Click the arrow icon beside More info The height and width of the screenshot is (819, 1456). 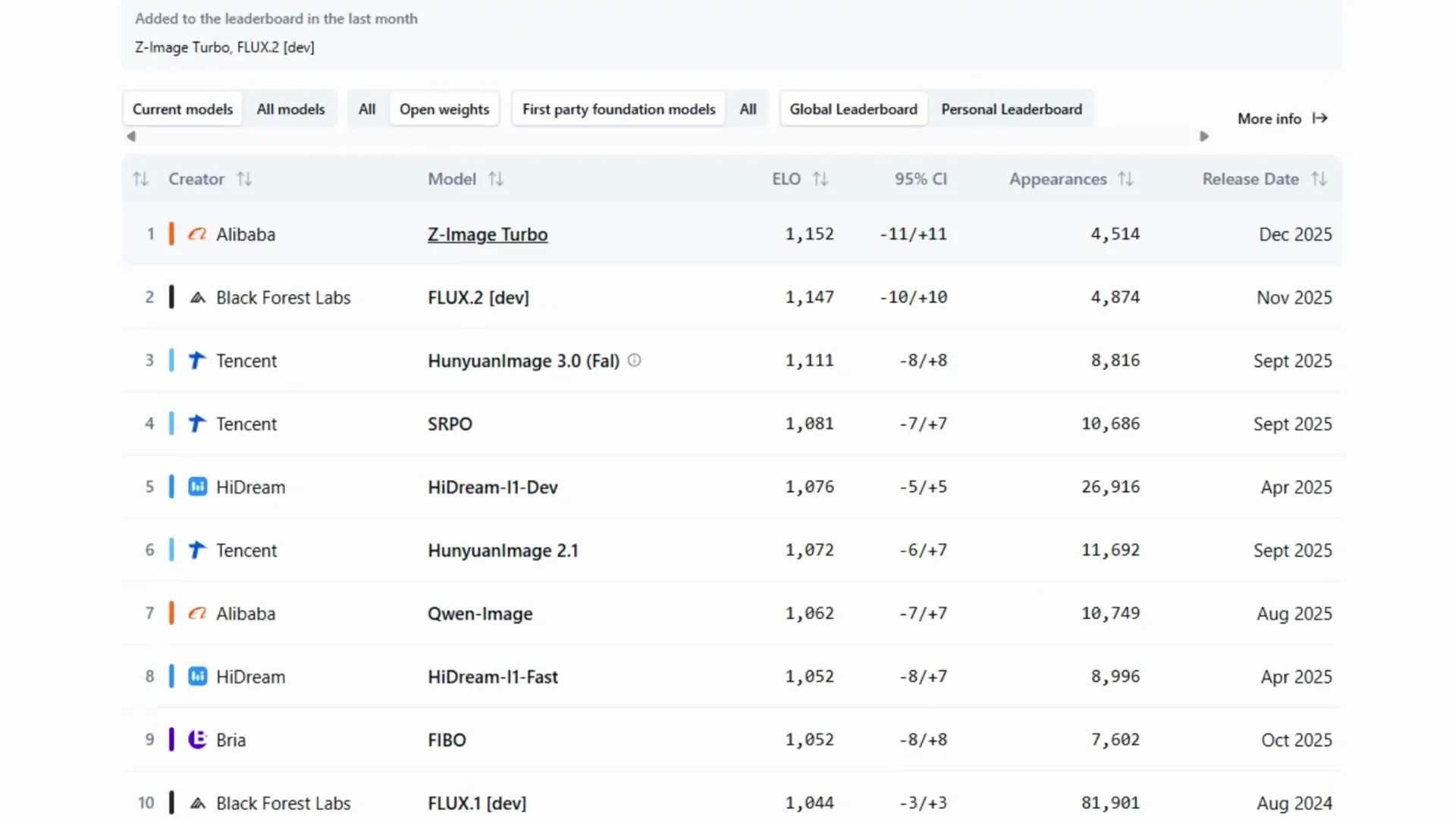tap(1320, 118)
